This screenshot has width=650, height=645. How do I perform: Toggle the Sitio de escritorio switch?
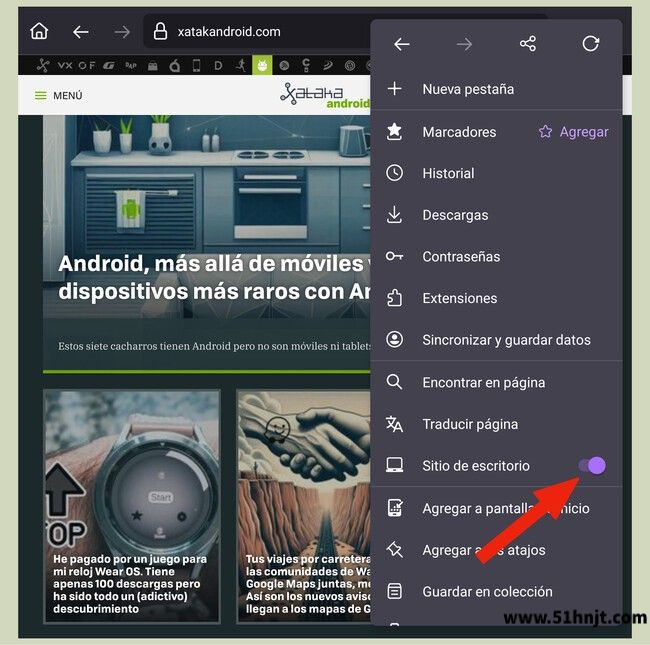592,466
